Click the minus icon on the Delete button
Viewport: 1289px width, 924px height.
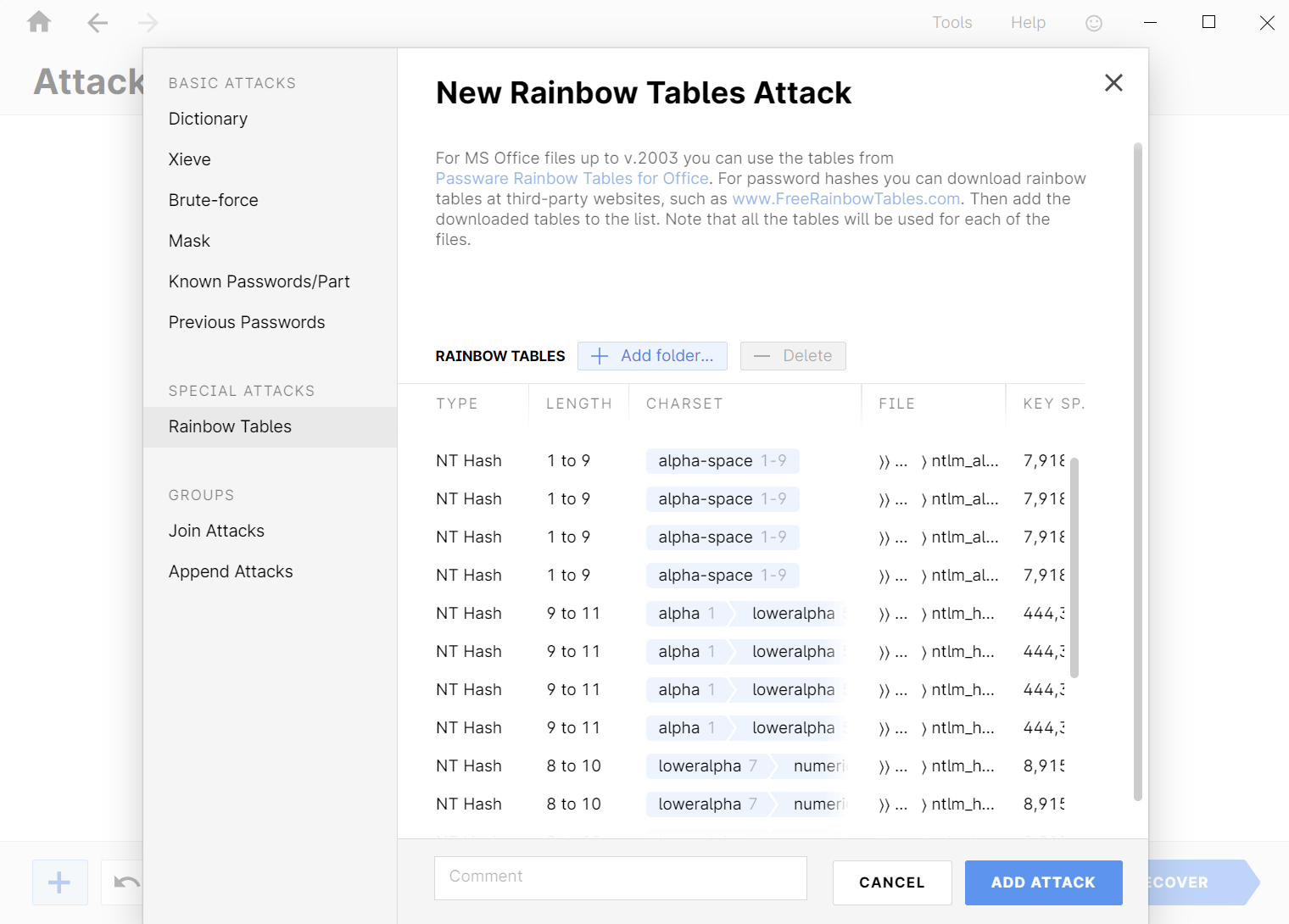point(762,355)
